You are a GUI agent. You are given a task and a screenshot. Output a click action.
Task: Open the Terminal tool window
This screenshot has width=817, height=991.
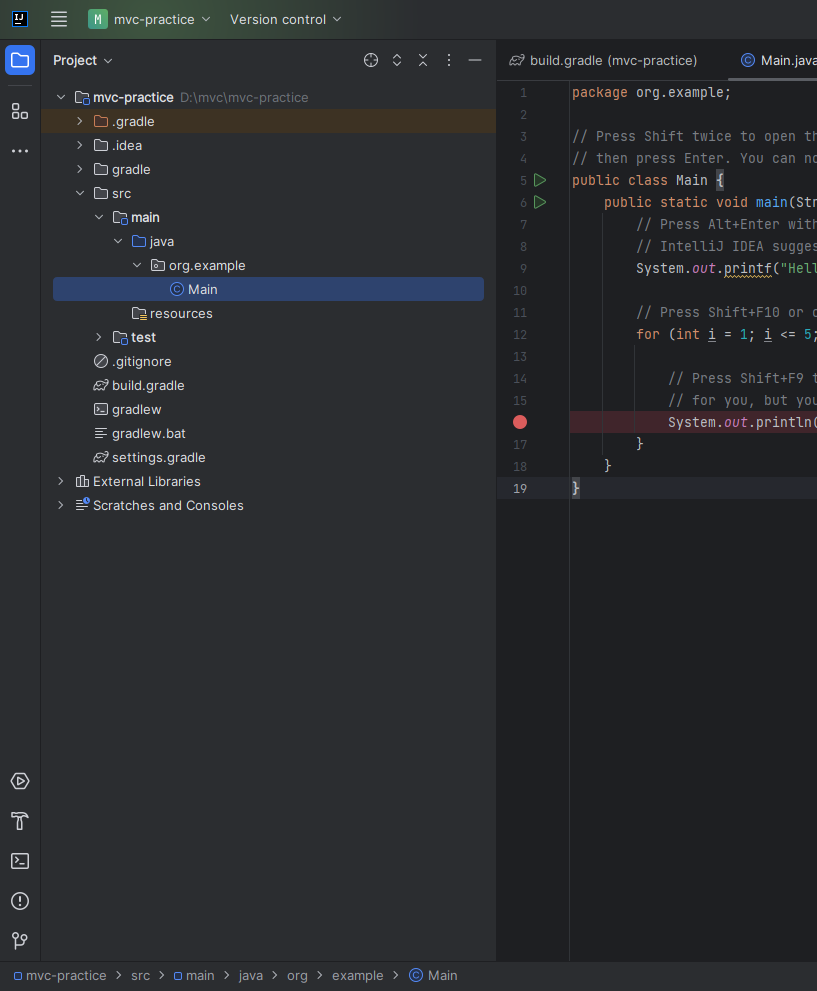(x=20, y=861)
